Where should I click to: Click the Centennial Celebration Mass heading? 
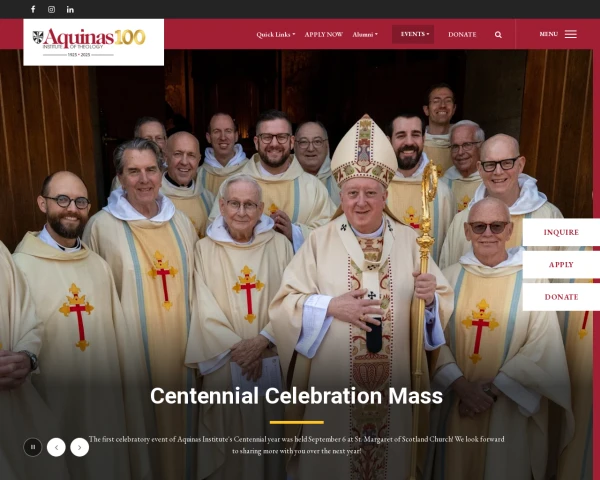[297, 396]
